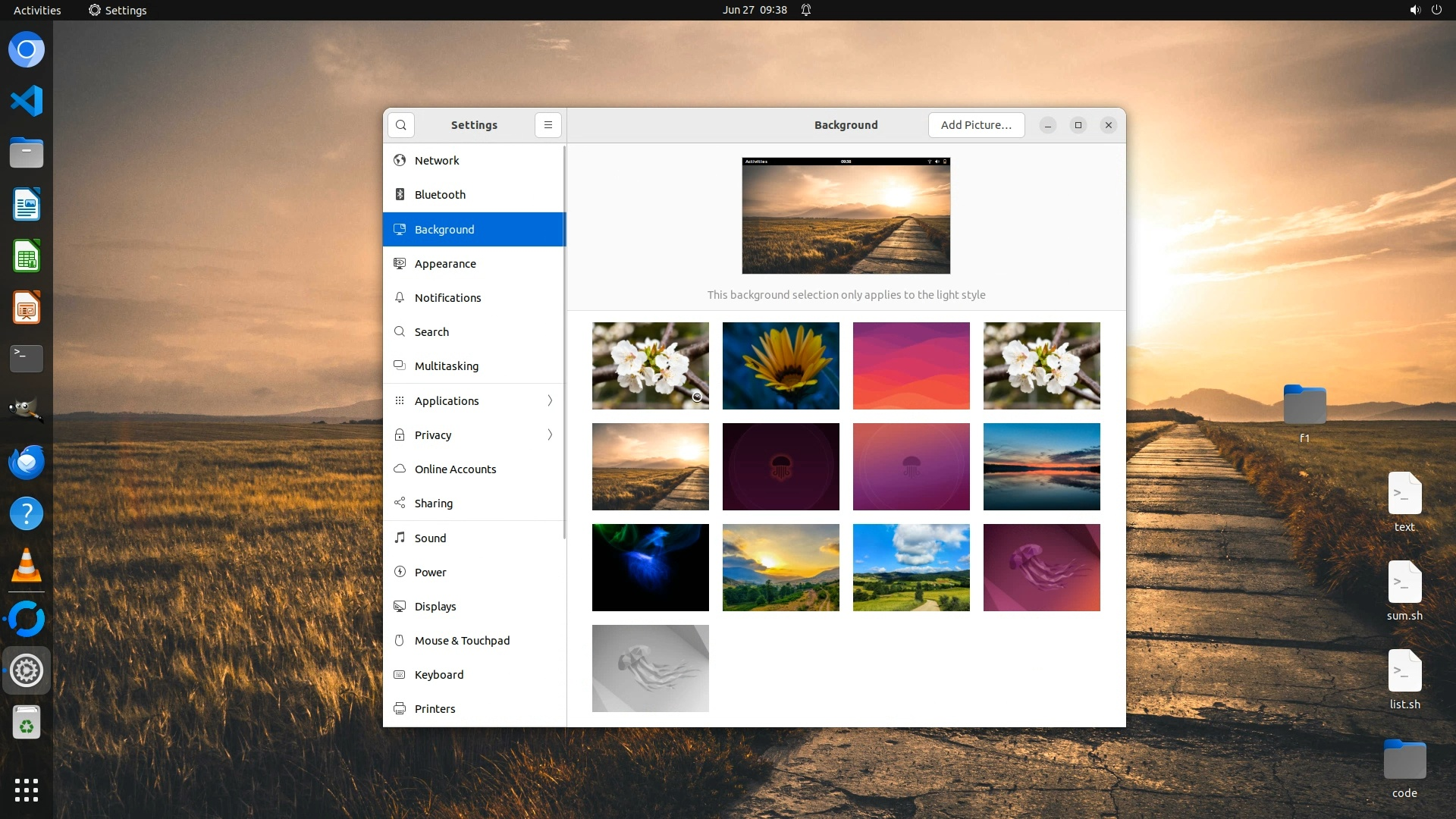Click the Printers icon in sidebar

[x=400, y=709]
